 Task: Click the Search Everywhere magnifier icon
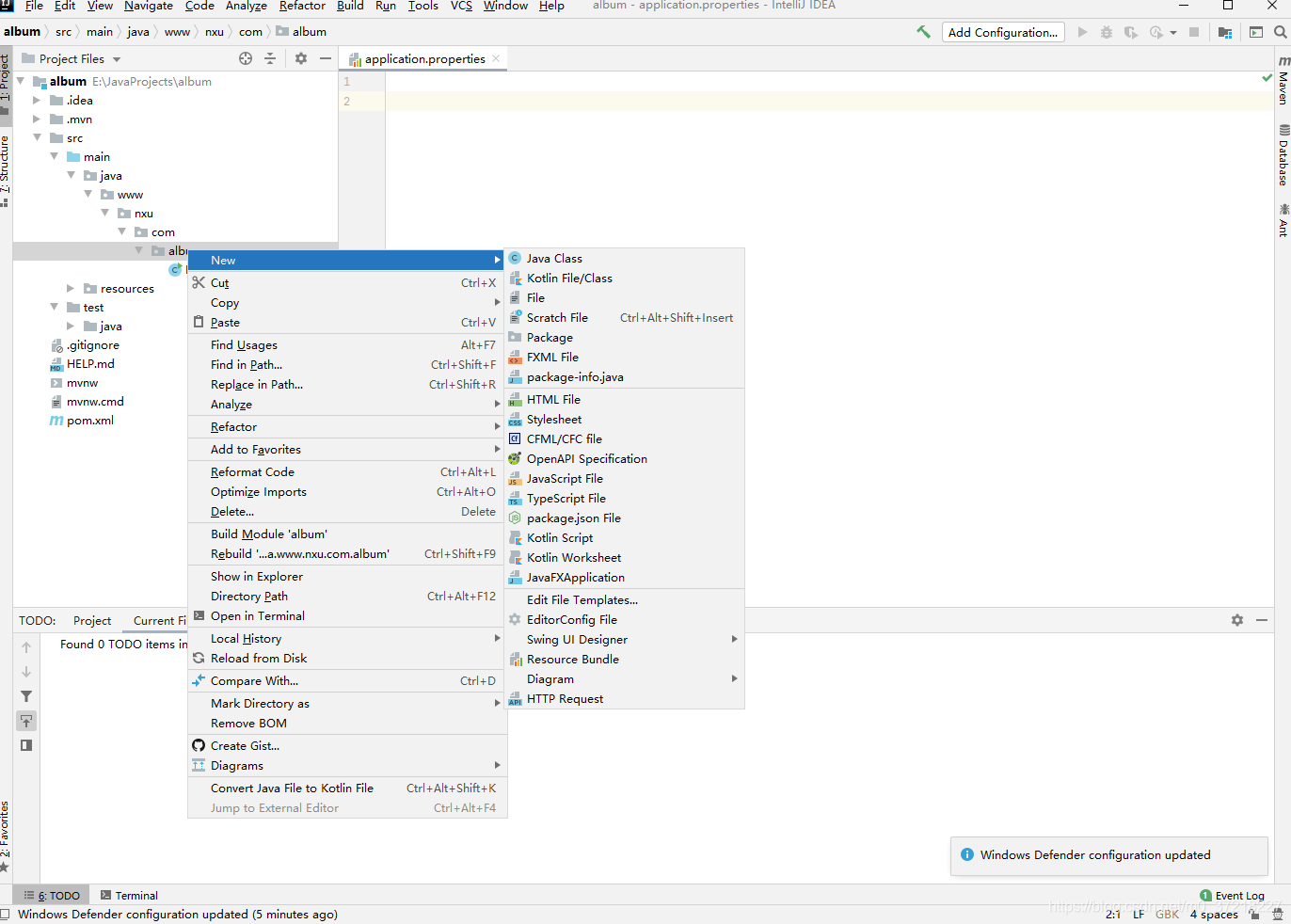tap(1280, 32)
